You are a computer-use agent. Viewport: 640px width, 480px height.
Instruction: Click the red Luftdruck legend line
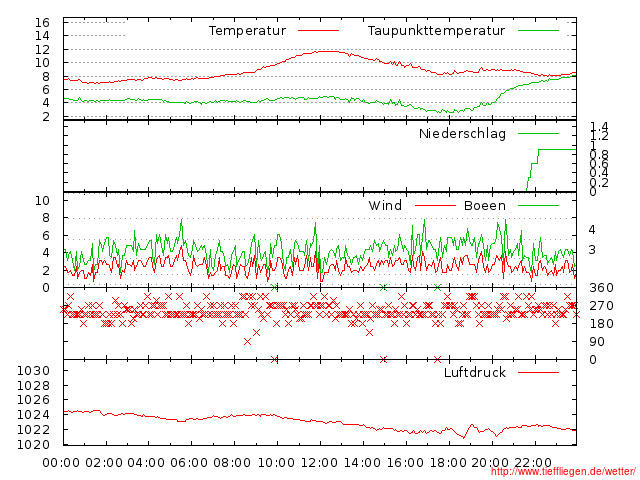pos(538,372)
